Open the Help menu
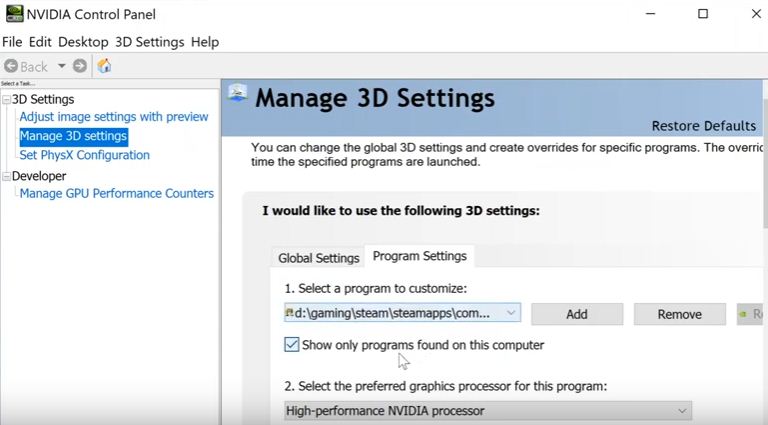 (205, 42)
